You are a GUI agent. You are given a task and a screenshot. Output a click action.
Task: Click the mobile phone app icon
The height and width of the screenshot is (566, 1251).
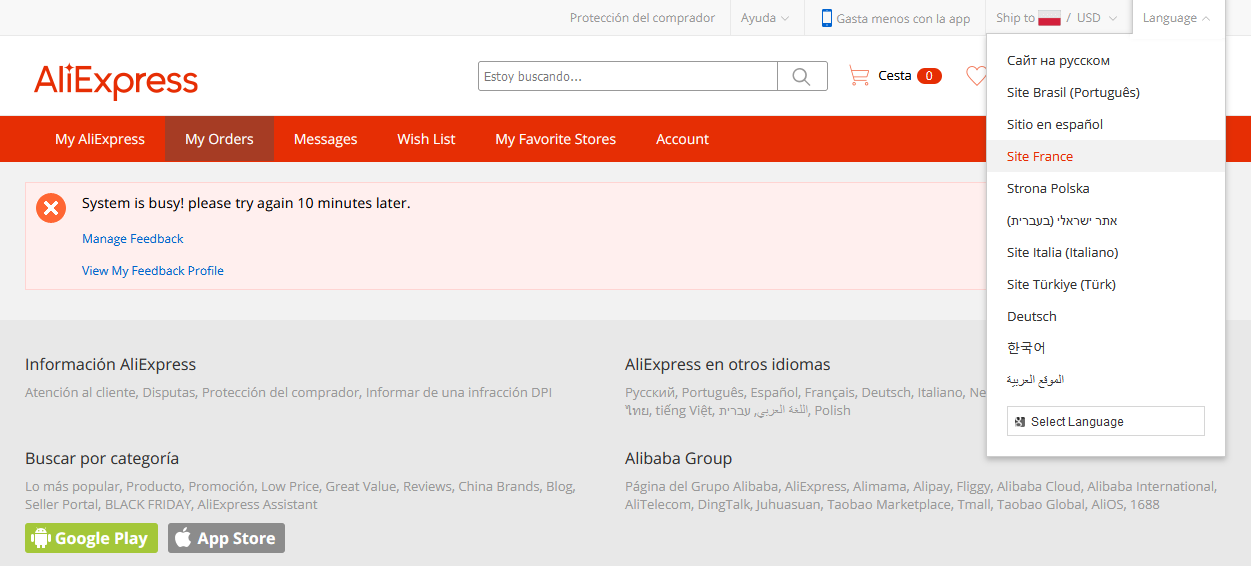click(827, 18)
